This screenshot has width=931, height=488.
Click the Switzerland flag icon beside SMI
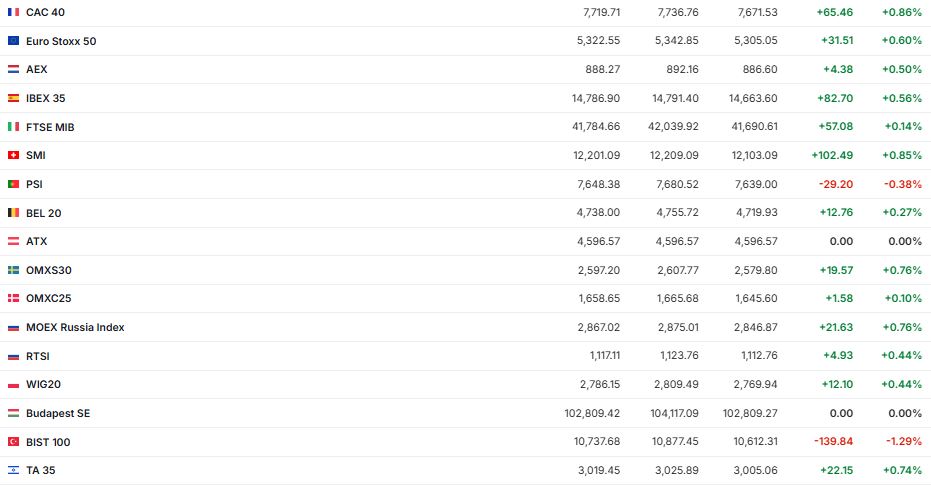(x=13, y=155)
